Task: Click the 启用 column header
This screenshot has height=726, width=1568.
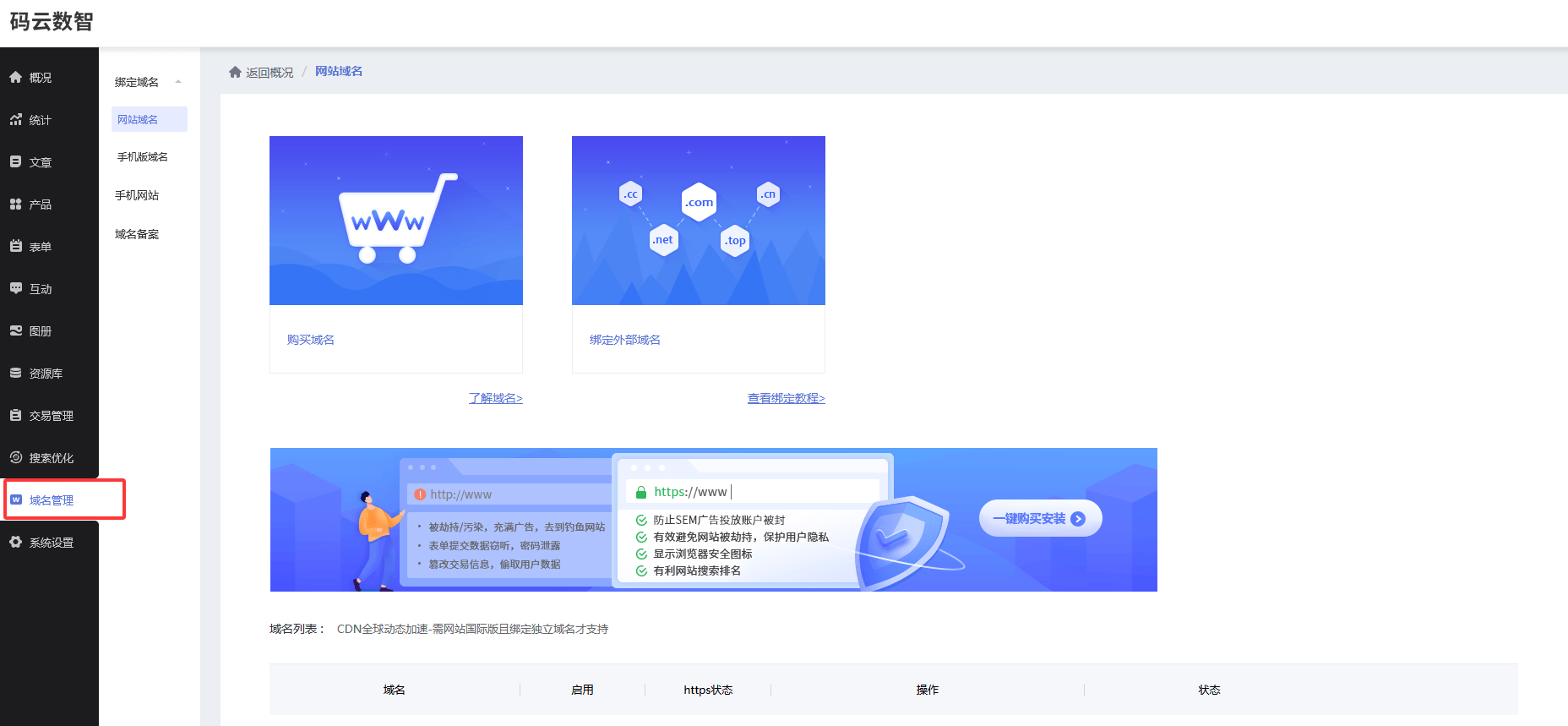Action: [x=582, y=690]
